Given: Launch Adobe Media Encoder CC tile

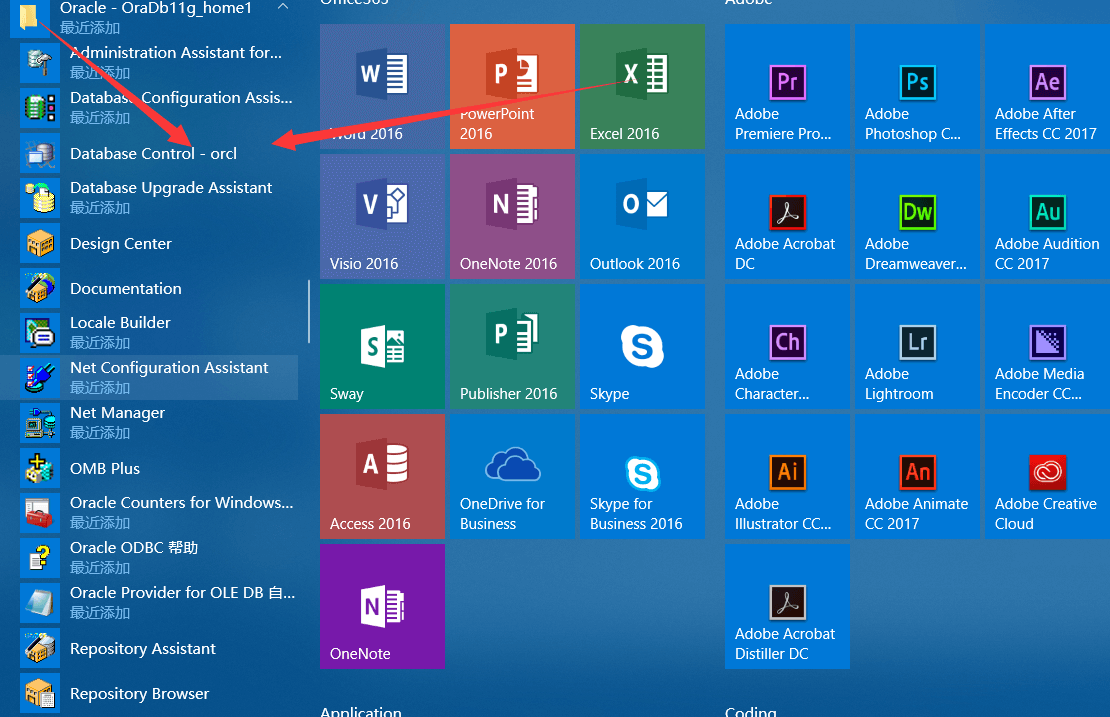Looking at the screenshot, I should 1048,346.
